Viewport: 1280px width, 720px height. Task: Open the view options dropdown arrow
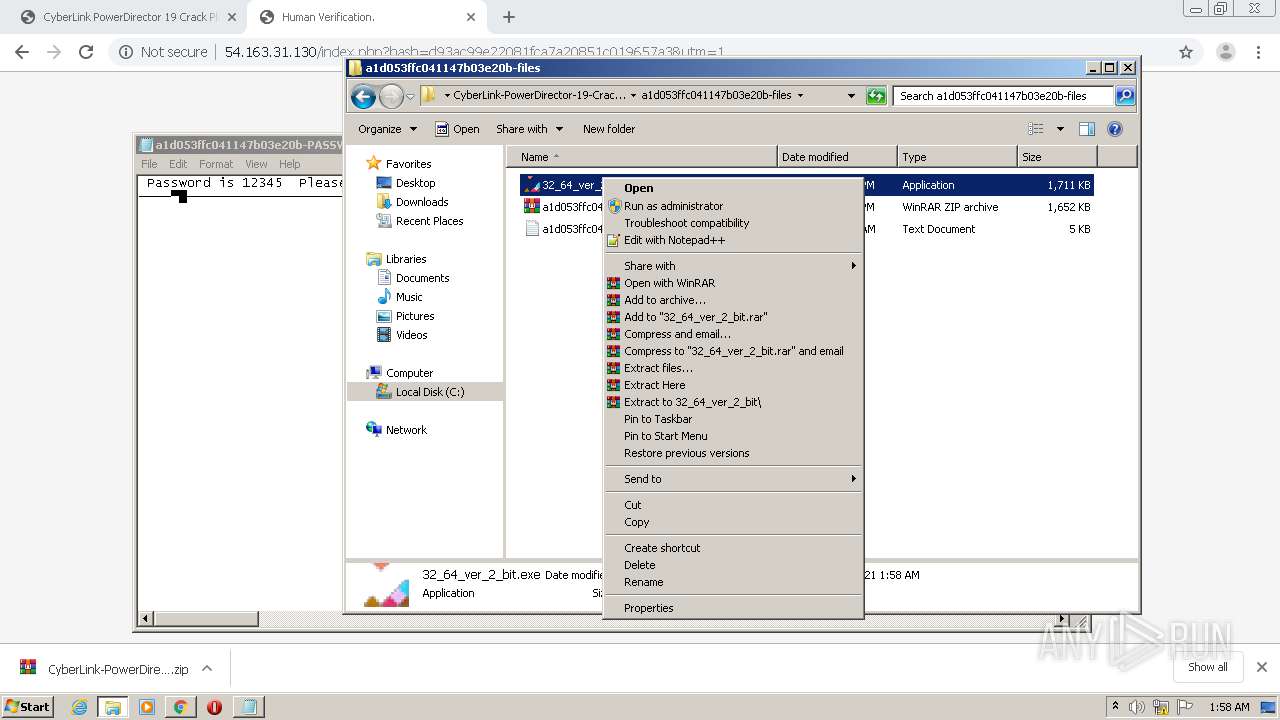(1060, 129)
